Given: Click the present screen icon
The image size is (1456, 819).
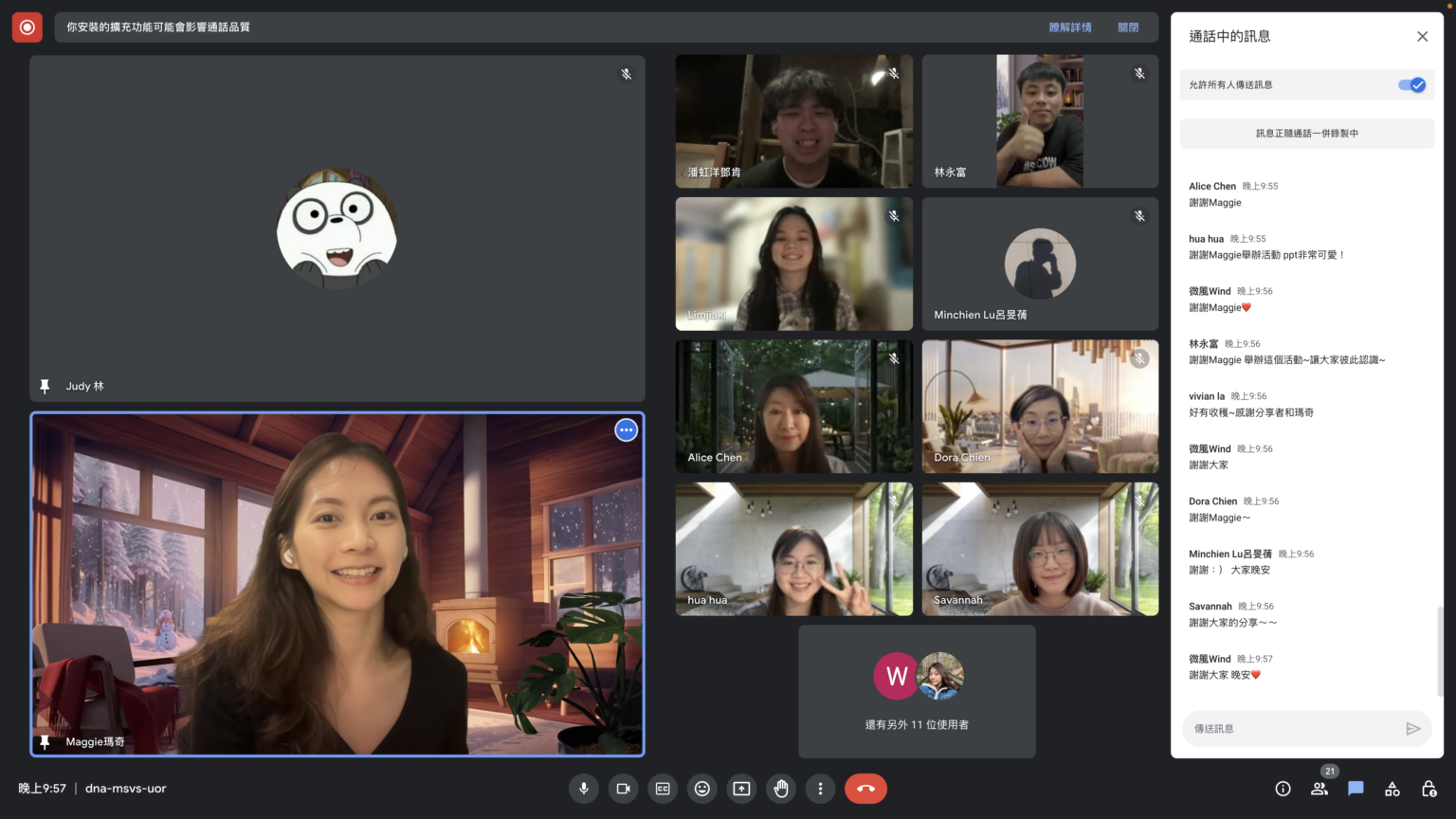Looking at the screenshot, I should pyautogui.click(x=741, y=789).
